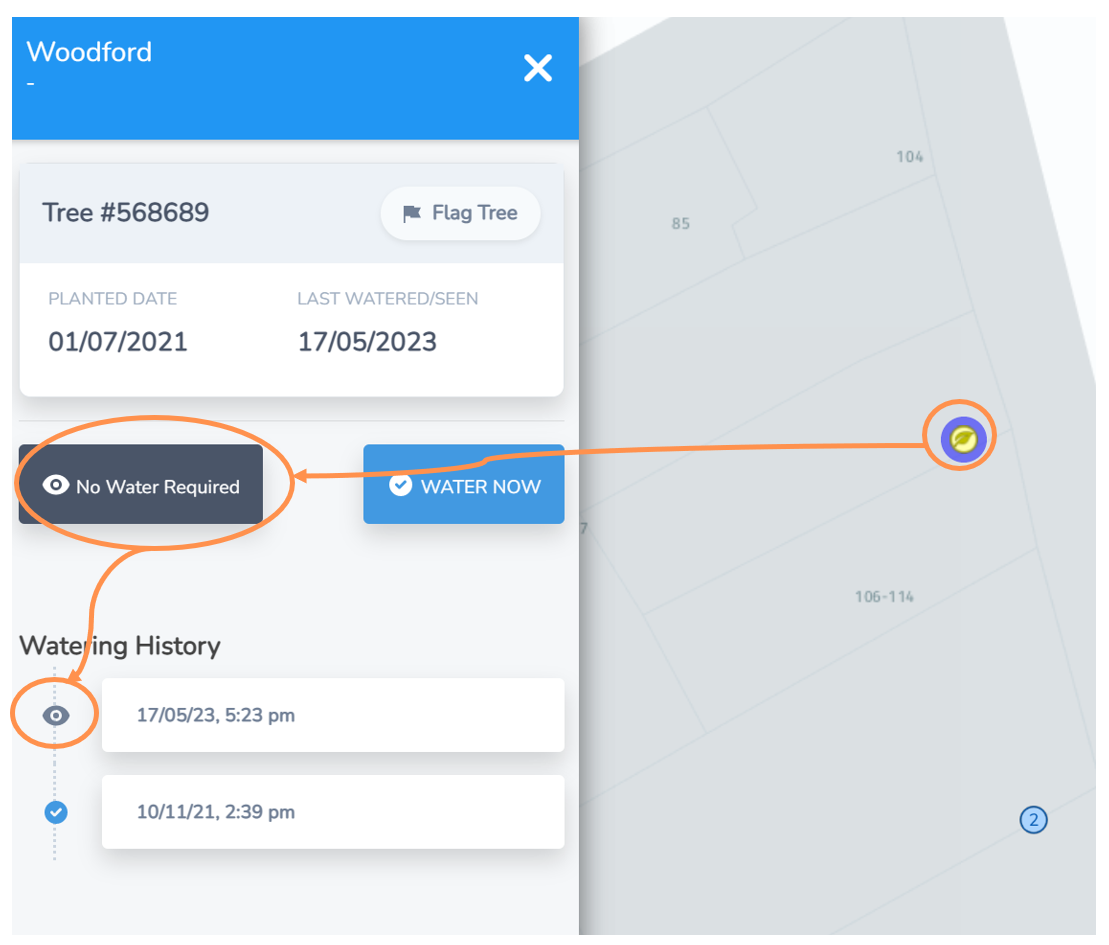
Task: Open the 10/11/21, 2:39 pm history entry
Action: (332, 812)
